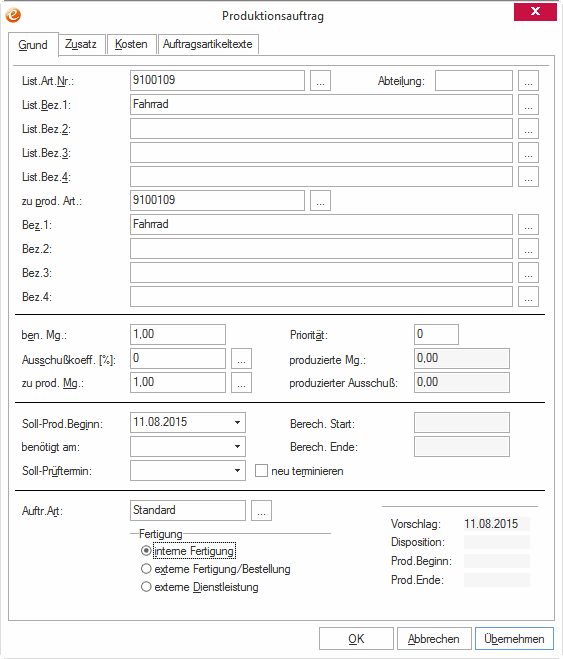Click the empty List.Bez.4 field

(x=321, y=177)
